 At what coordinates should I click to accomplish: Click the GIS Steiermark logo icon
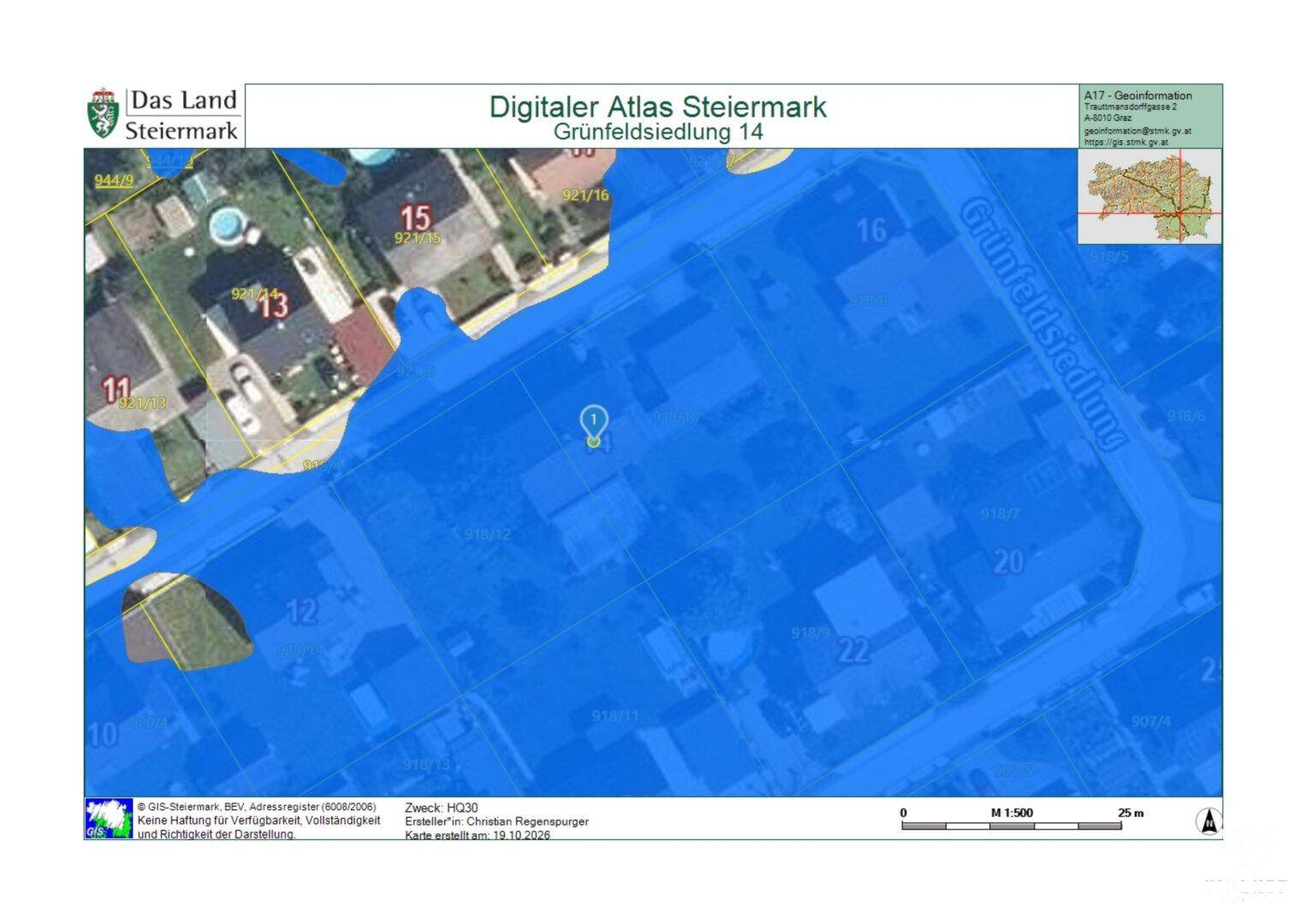[x=109, y=818]
